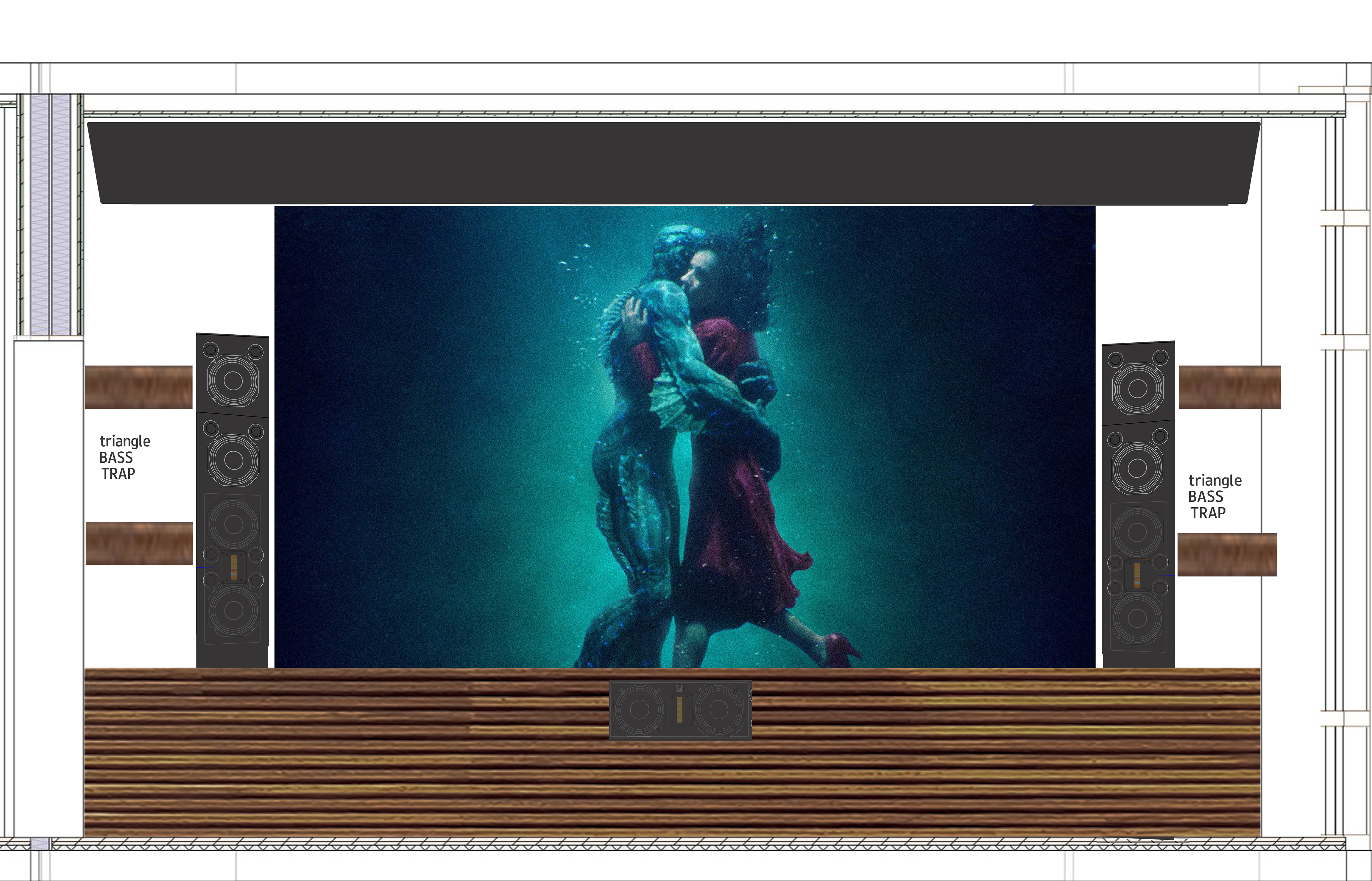The width and height of the screenshot is (1372, 881).
Task: Click the left triangle BASS TRAP label
Action: [x=124, y=457]
